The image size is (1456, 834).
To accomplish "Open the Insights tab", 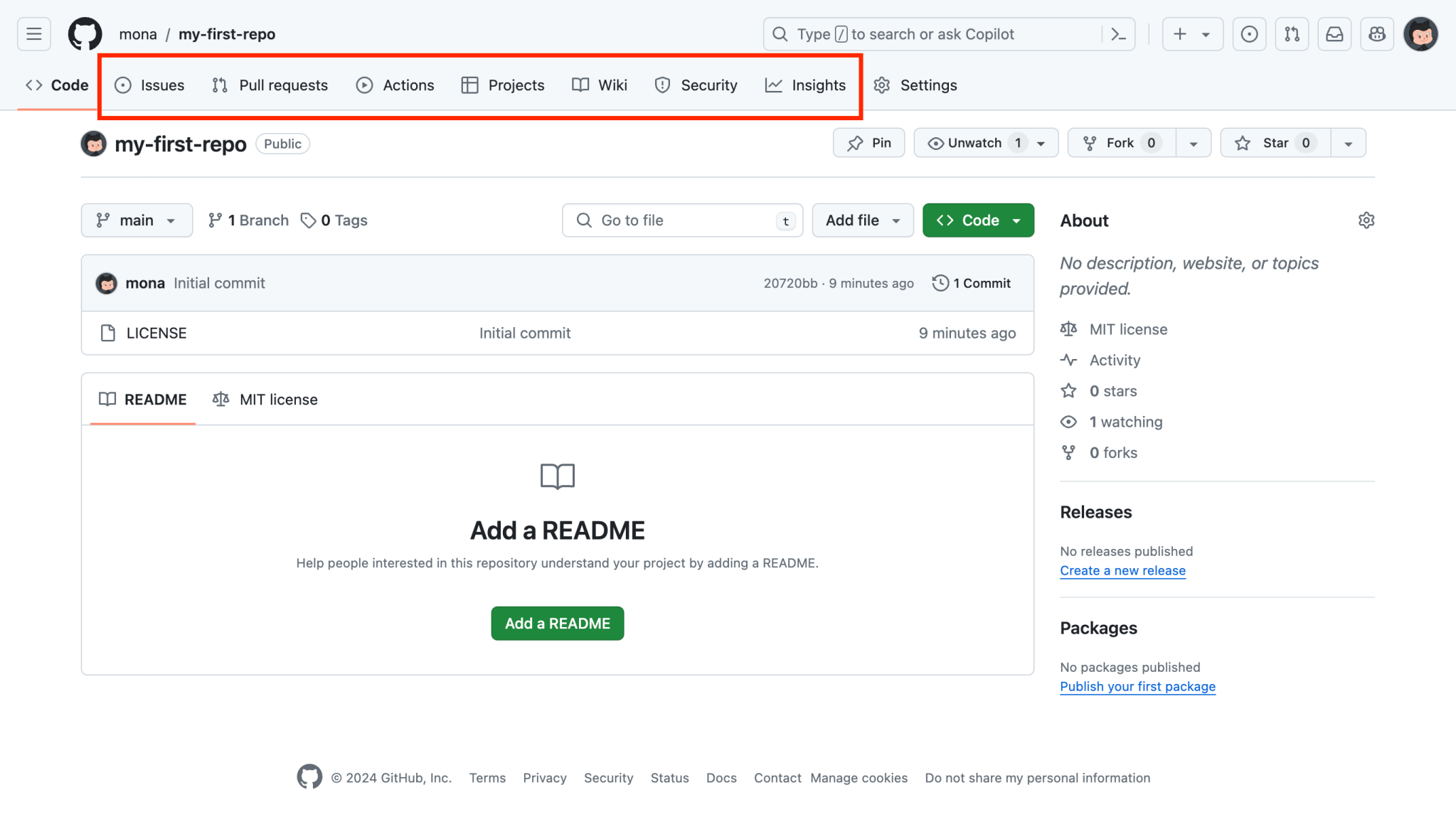I will click(806, 85).
